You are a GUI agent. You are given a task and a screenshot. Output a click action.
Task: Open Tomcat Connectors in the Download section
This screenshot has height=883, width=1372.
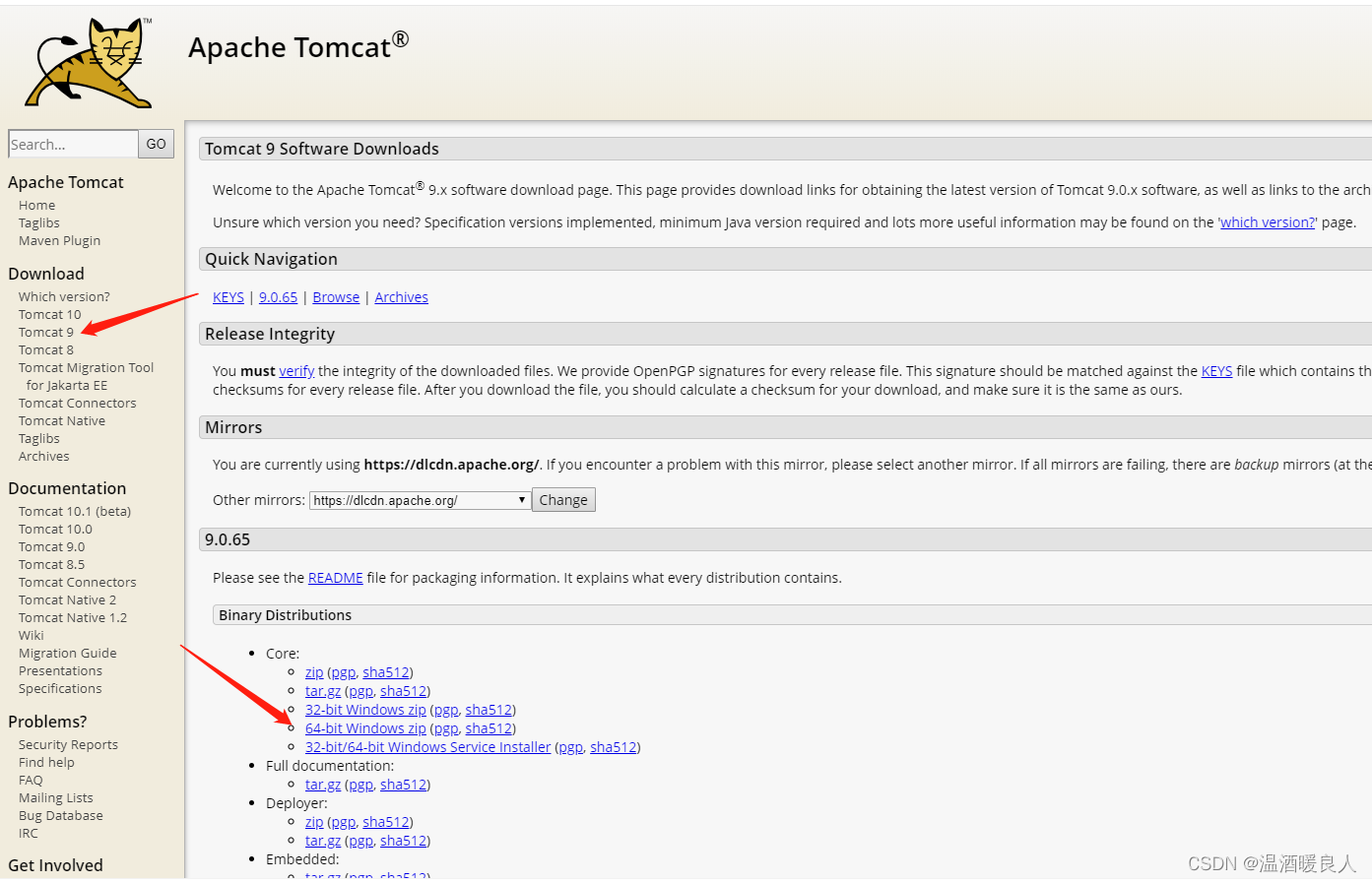point(78,404)
